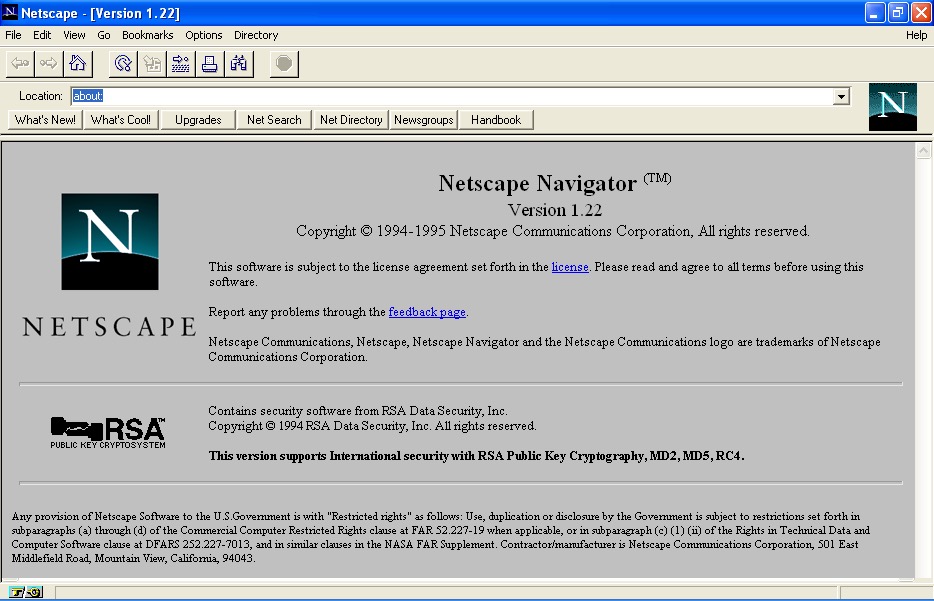Image resolution: width=934 pixels, height=601 pixels.
Task: Click the status bar message area
Action: (447, 592)
